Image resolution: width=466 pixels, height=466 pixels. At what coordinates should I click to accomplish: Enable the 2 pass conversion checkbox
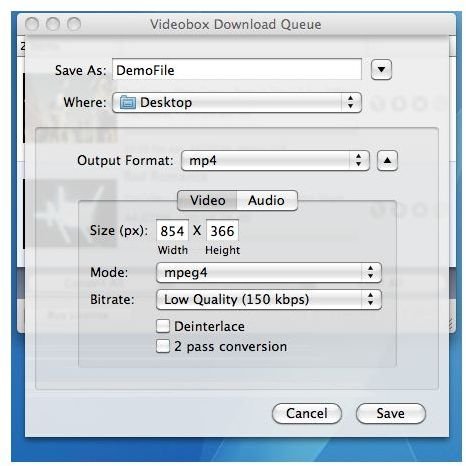(x=163, y=346)
